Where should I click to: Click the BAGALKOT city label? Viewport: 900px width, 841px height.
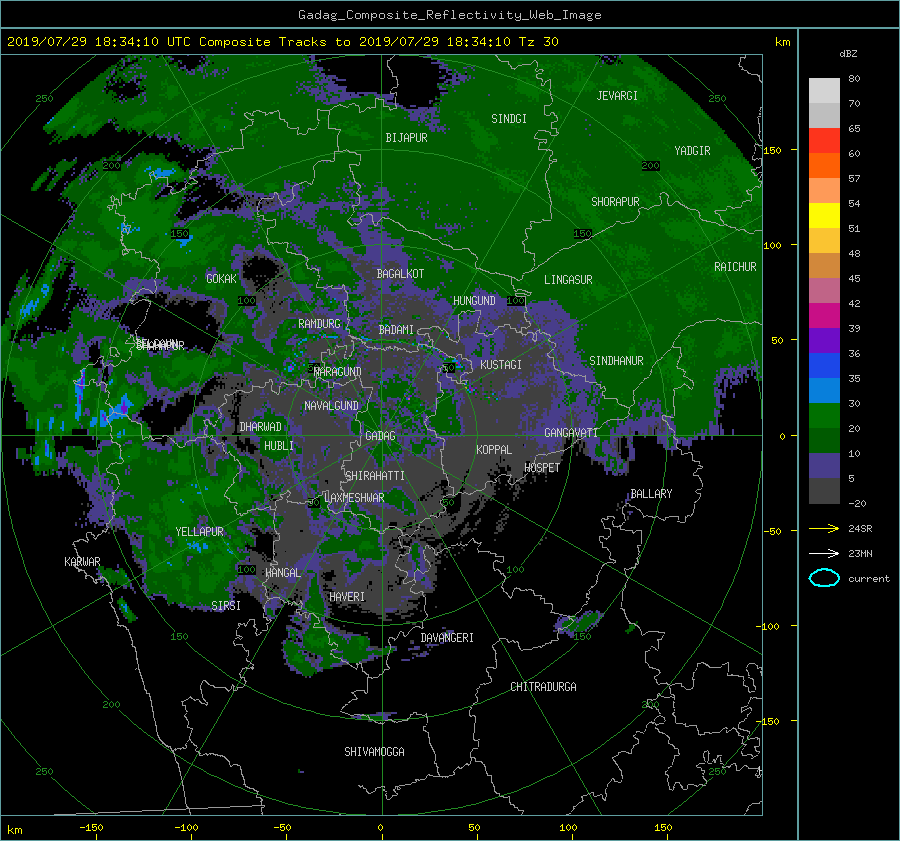(400, 274)
